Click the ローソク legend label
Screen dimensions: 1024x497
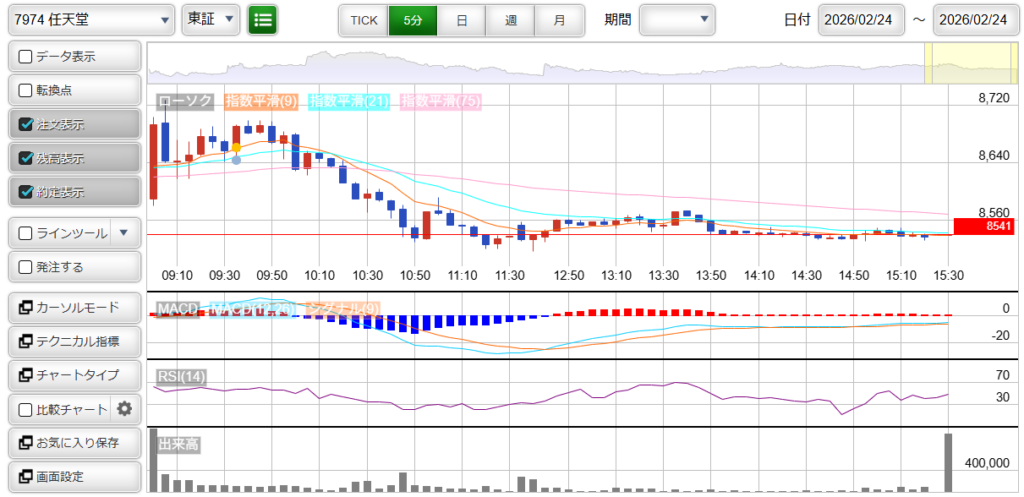187,101
